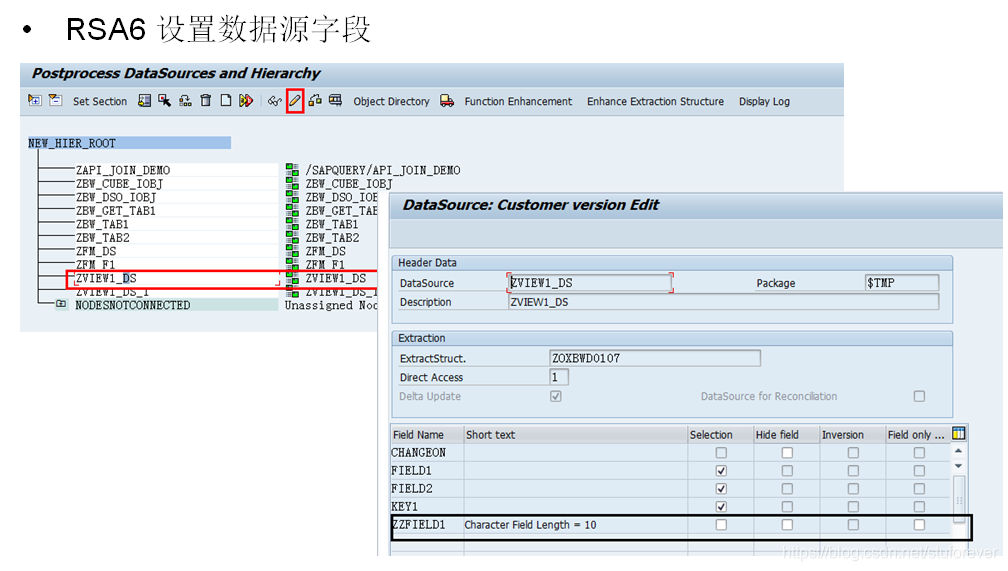This screenshot has height=571, width=1008.
Task: Click the Collapse Subtree toolbar icon
Action: click(x=55, y=100)
